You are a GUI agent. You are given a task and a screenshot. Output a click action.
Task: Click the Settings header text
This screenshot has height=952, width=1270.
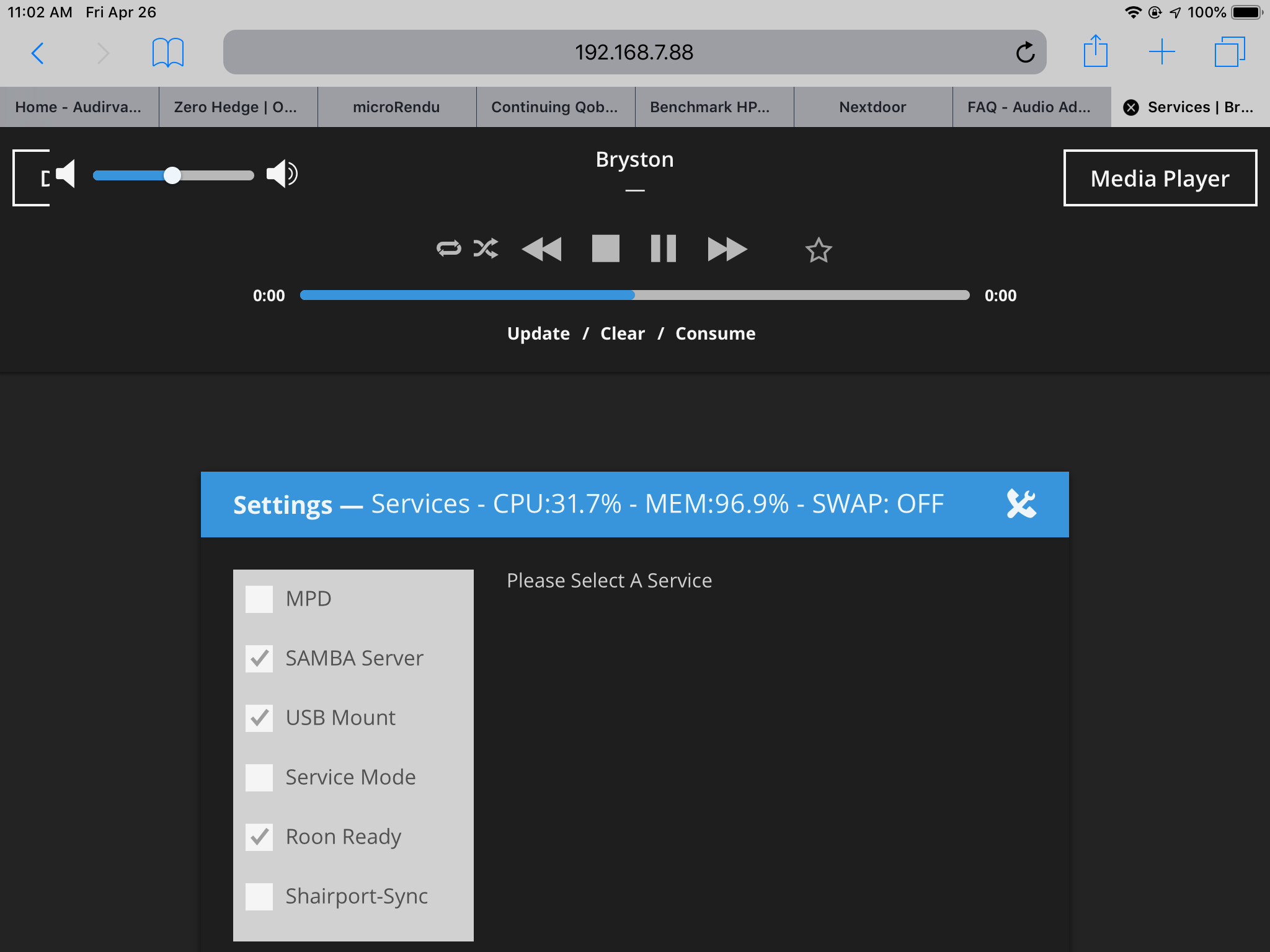[x=283, y=505]
